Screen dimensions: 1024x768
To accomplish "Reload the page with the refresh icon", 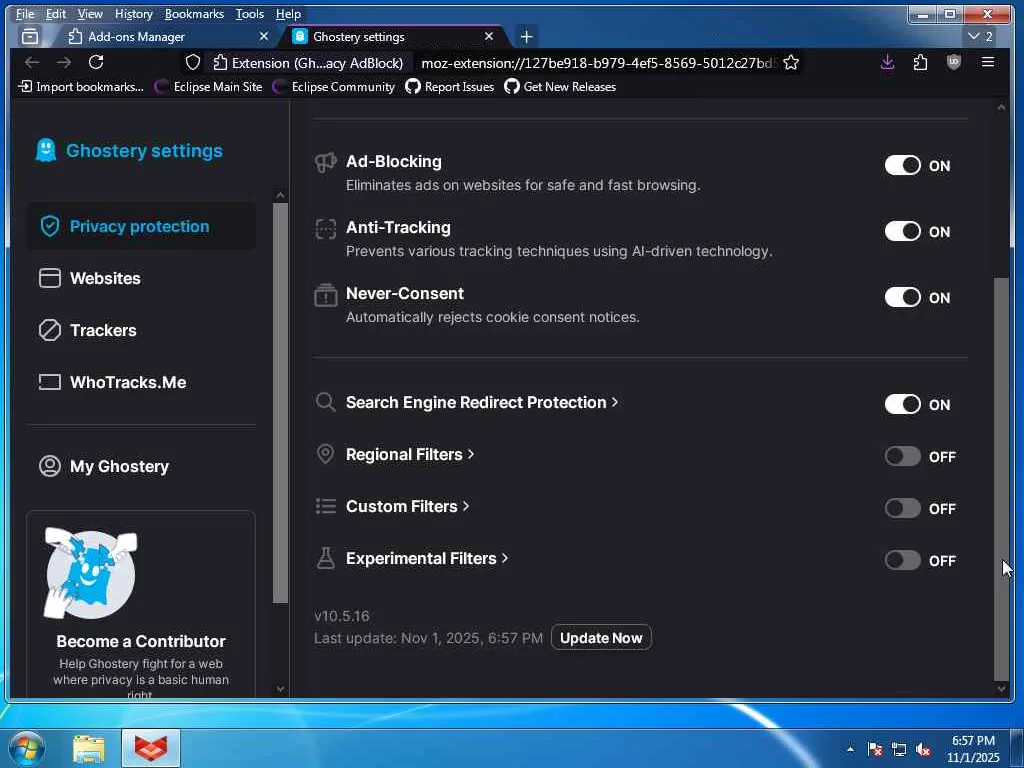I will coord(96,62).
